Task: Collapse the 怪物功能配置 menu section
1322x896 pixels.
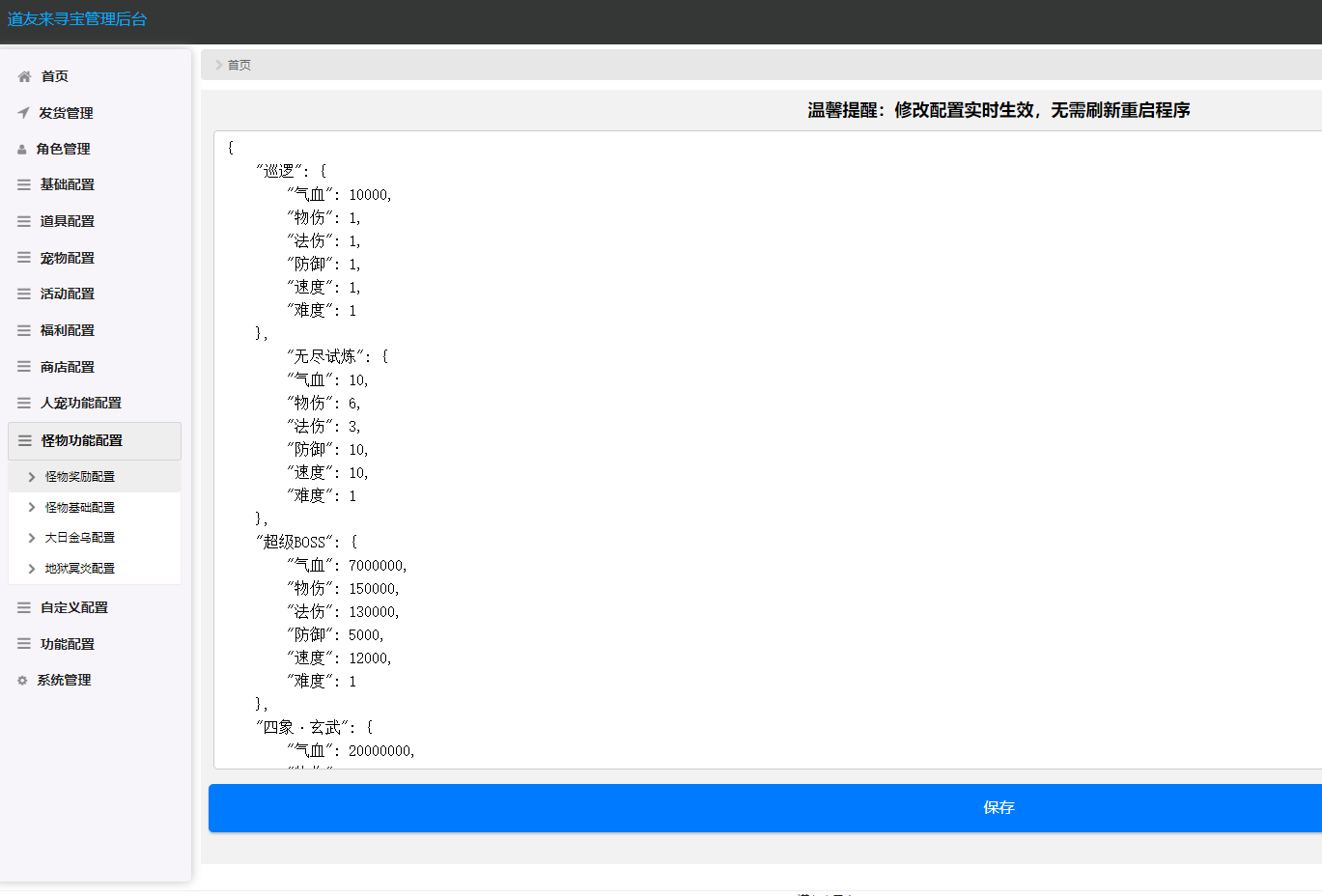Action: tap(82, 440)
